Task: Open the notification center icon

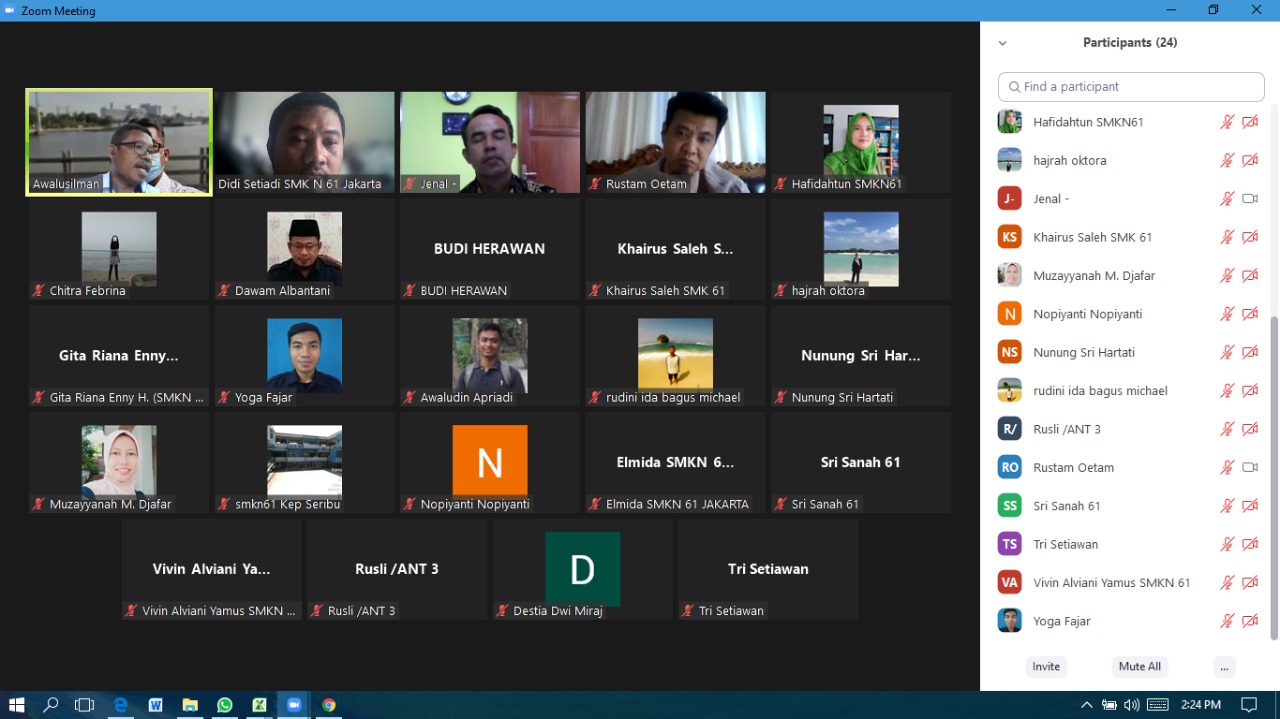Action: [x=1249, y=705]
